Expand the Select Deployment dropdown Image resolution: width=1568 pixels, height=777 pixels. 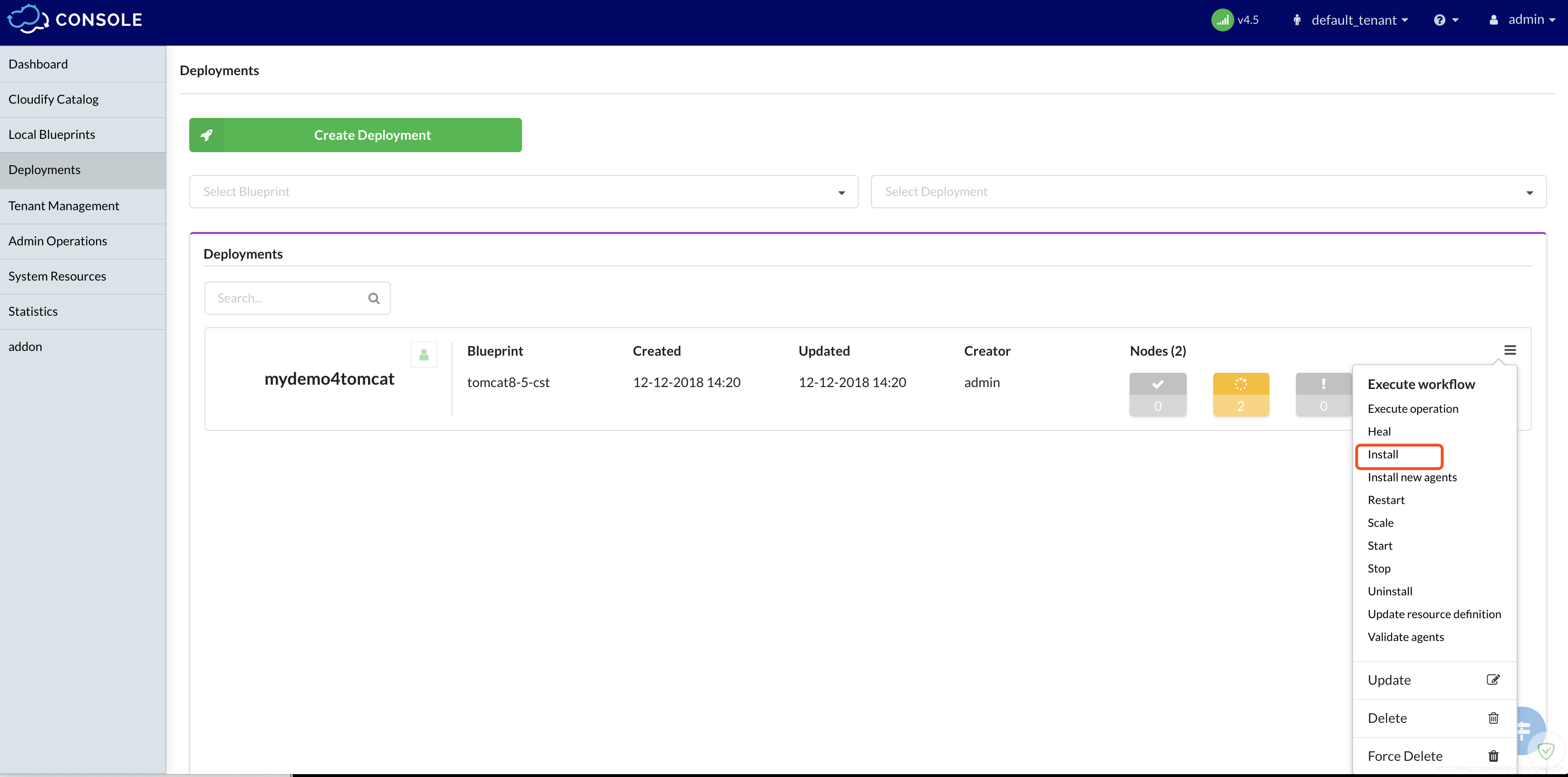(1204, 191)
